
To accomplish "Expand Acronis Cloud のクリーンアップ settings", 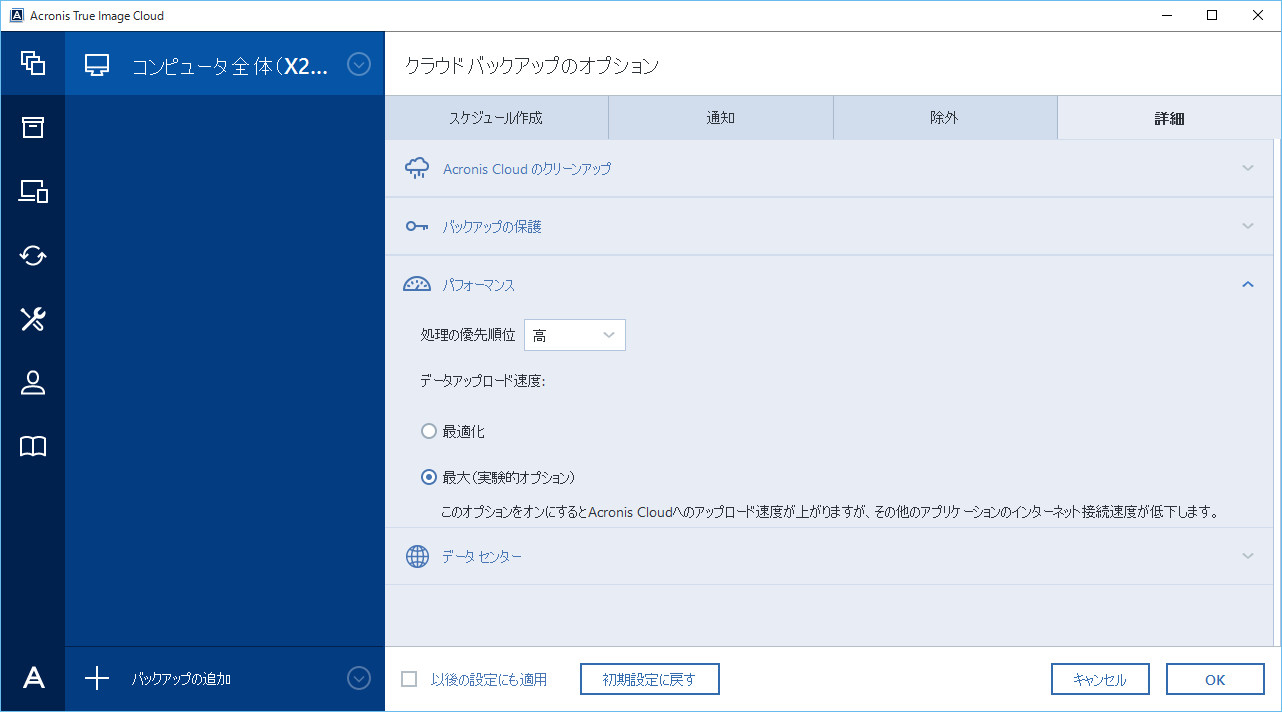I will click(x=1247, y=168).
